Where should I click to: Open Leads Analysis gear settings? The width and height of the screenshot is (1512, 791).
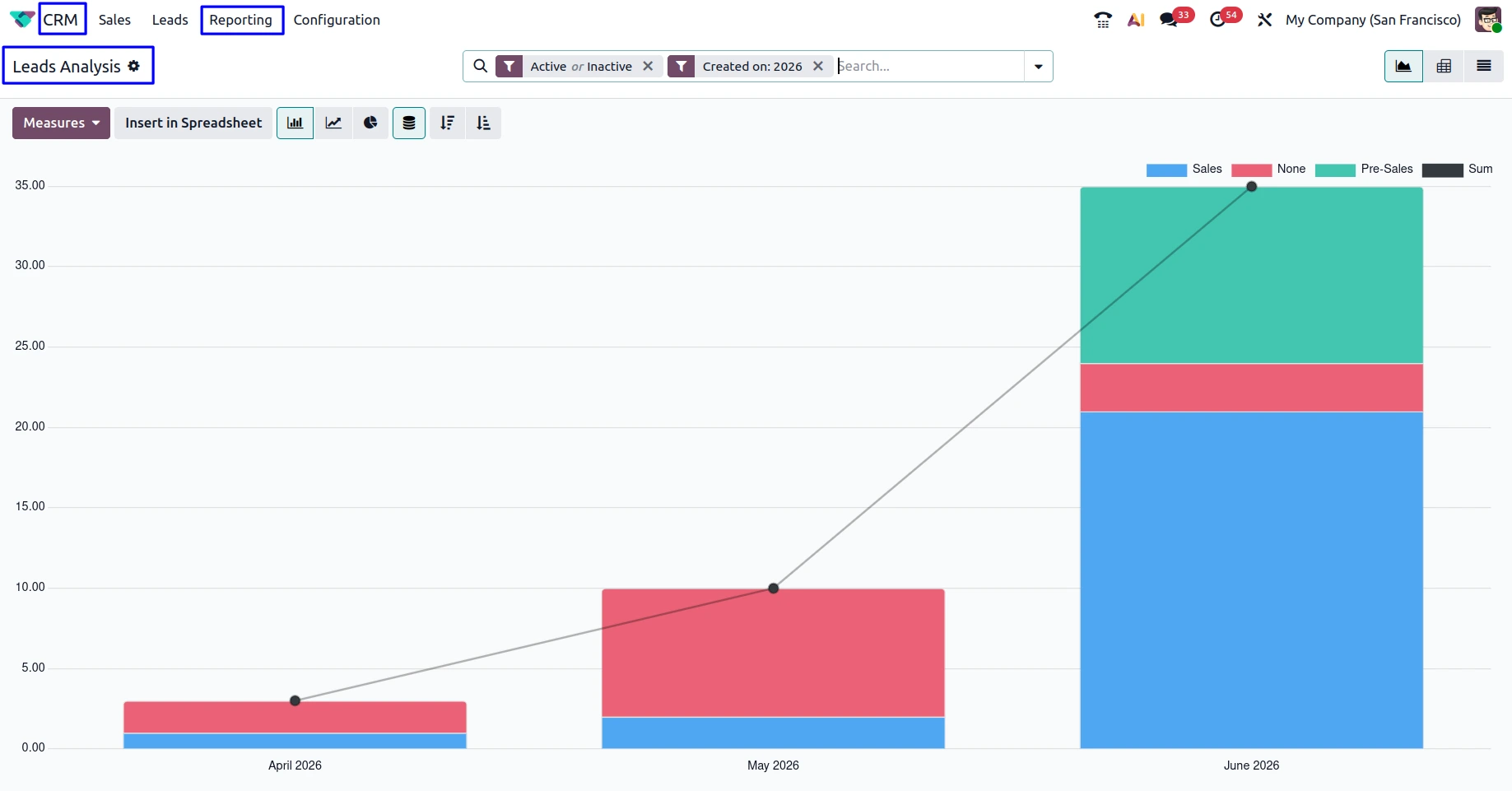[x=134, y=66]
